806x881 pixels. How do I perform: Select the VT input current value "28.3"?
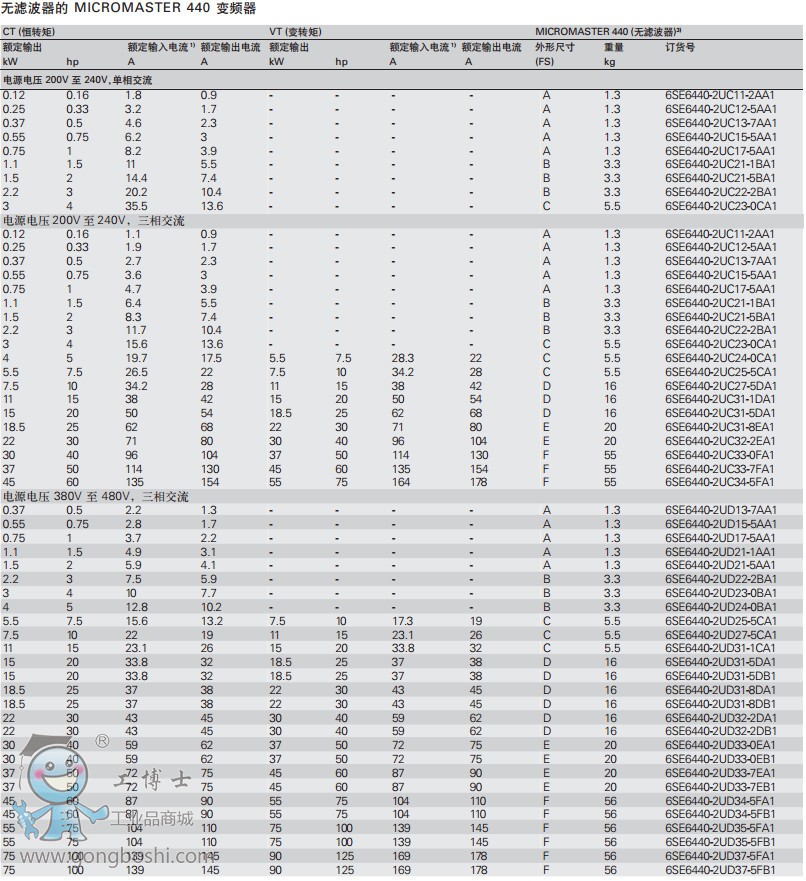(x=403, y=358)
